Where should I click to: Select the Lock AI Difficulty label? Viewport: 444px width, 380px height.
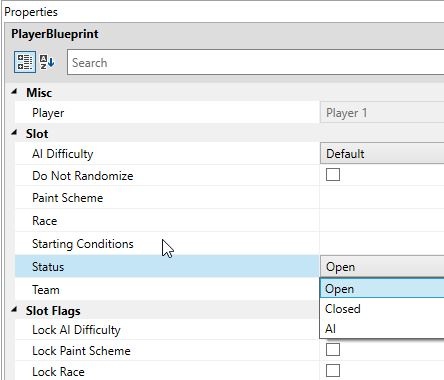click(x=76, y=330)
